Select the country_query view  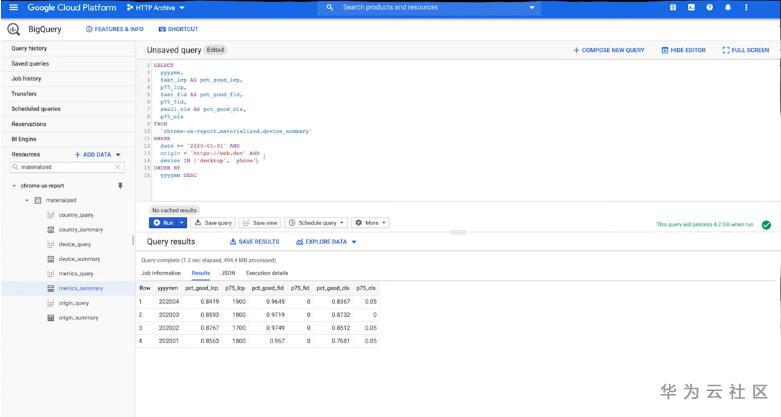[76, 215]
